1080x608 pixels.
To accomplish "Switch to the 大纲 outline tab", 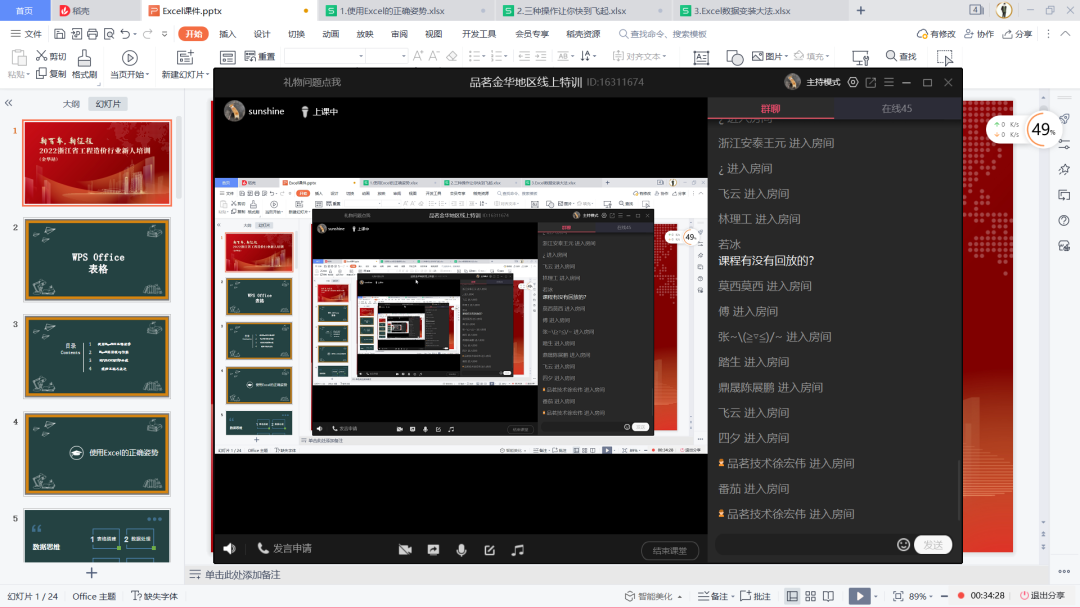I will pyautogui.click(x=71, y=104).
